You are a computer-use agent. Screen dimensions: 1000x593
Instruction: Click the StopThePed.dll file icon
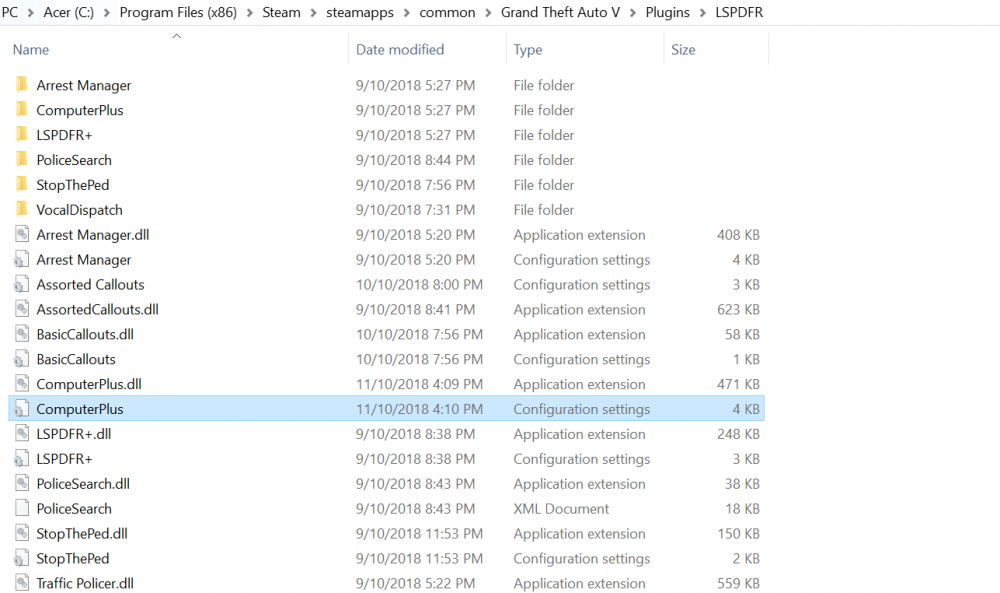tap(22, 533)
